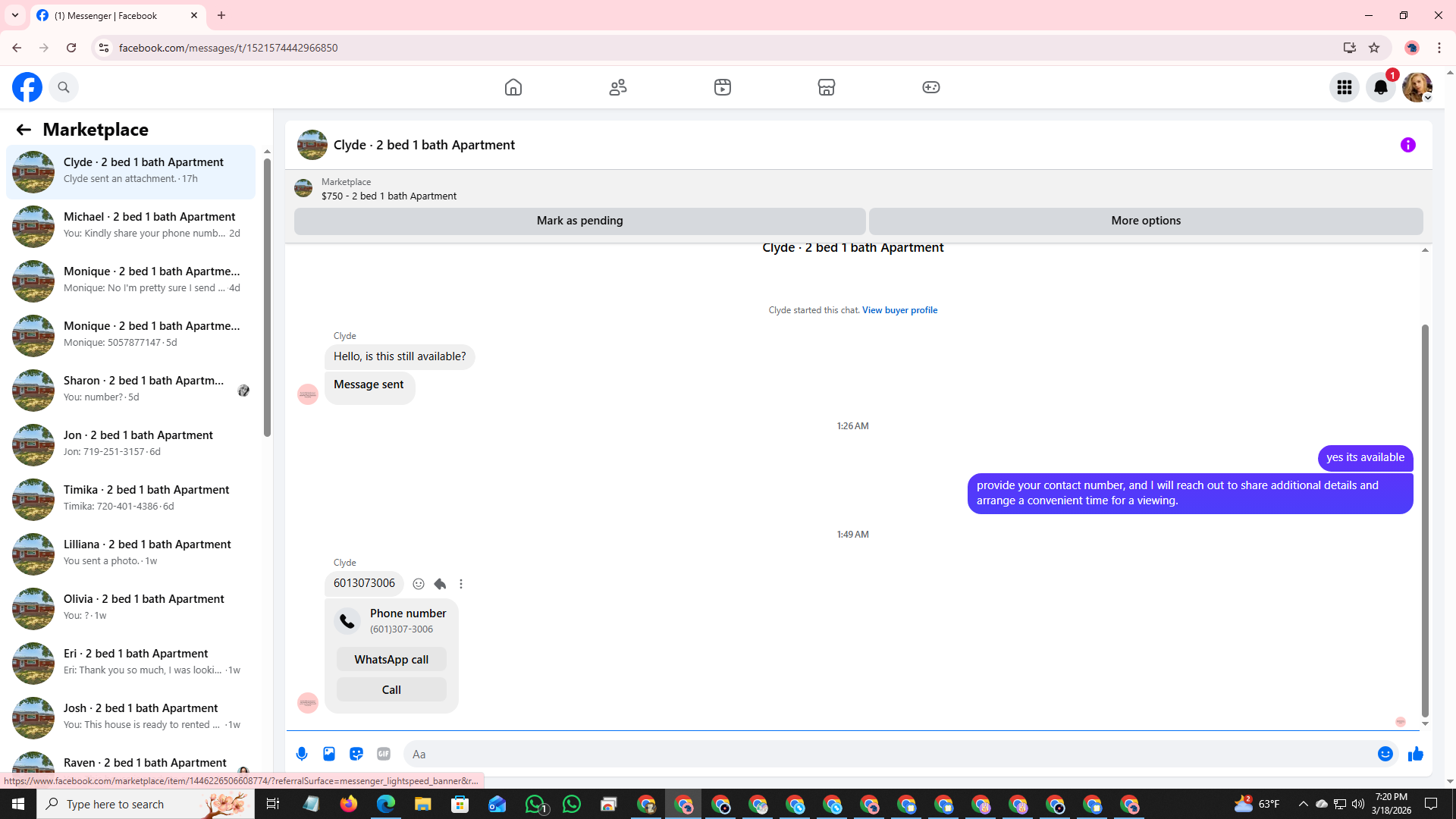Click the Mark as pending button

[x=579, y=221]
